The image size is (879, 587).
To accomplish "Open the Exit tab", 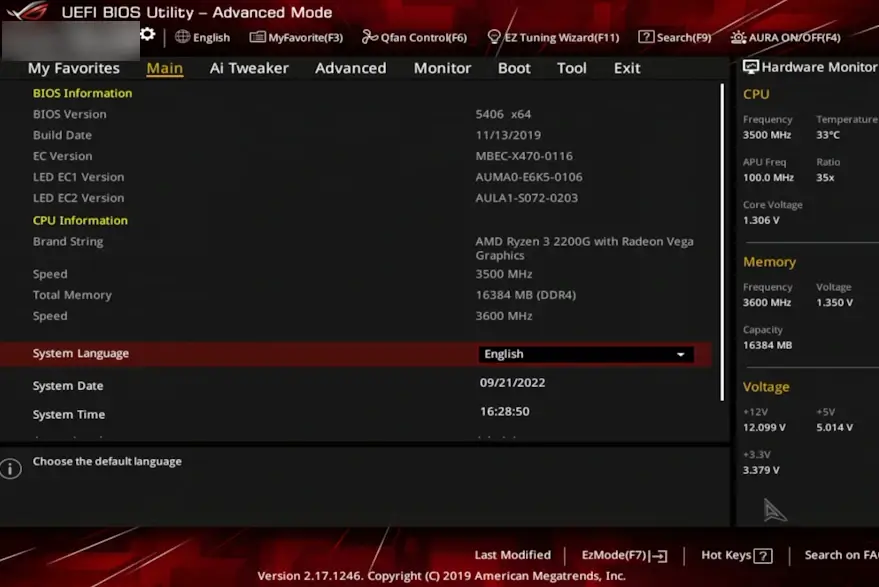I will coord(627,68).
